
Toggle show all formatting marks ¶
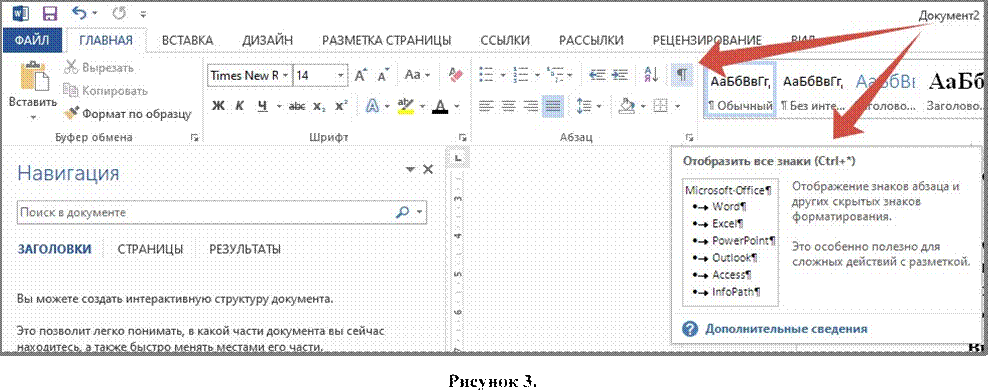point(681,75)
